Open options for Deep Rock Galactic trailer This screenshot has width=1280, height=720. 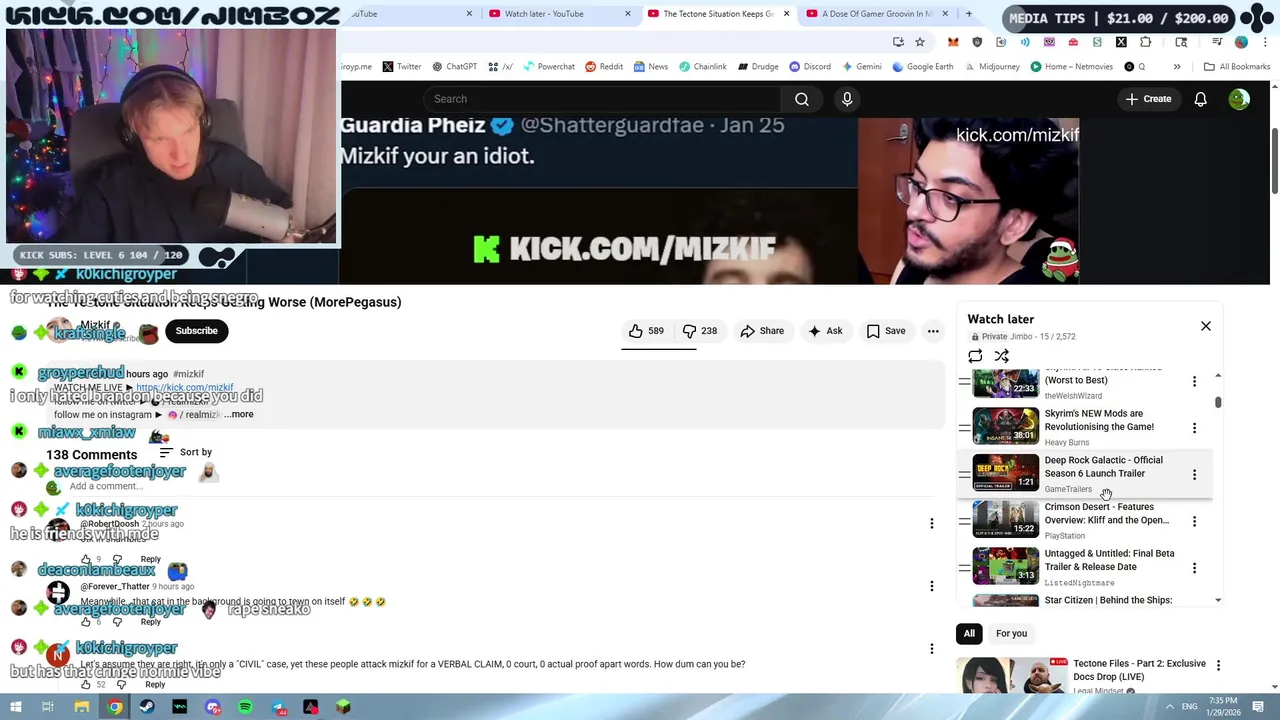[x=1194, y=475]
